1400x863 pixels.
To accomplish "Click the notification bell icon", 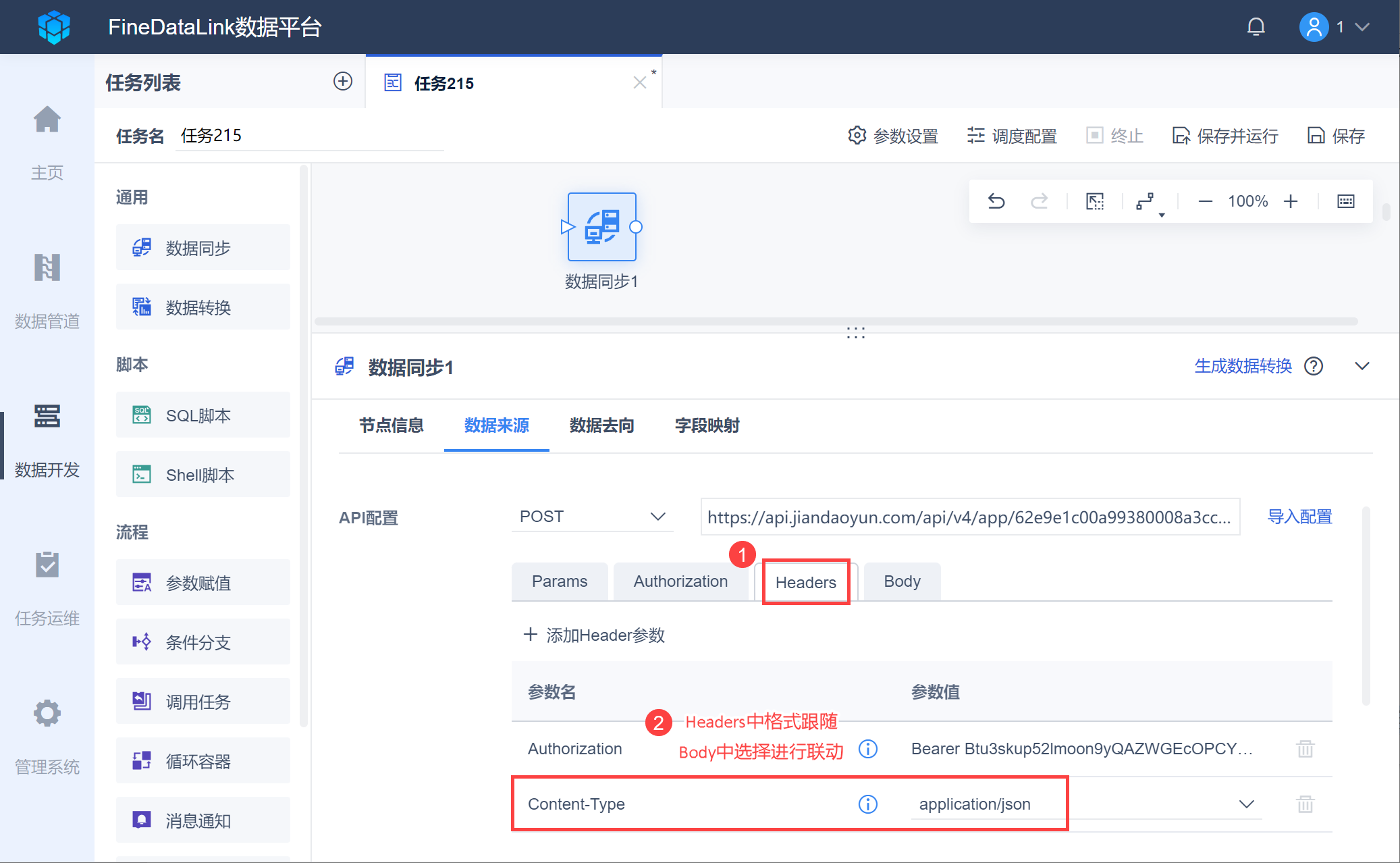I will [x=1256, y=27].
